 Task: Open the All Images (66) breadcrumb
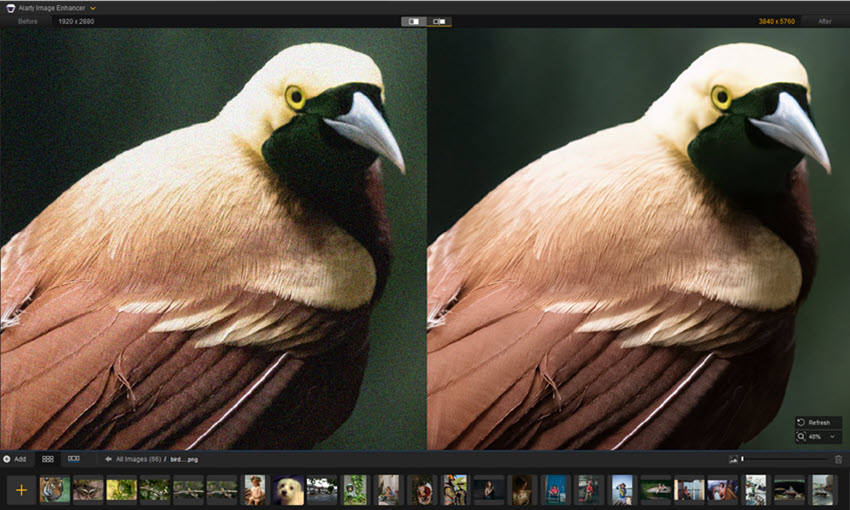pos(138,459)
